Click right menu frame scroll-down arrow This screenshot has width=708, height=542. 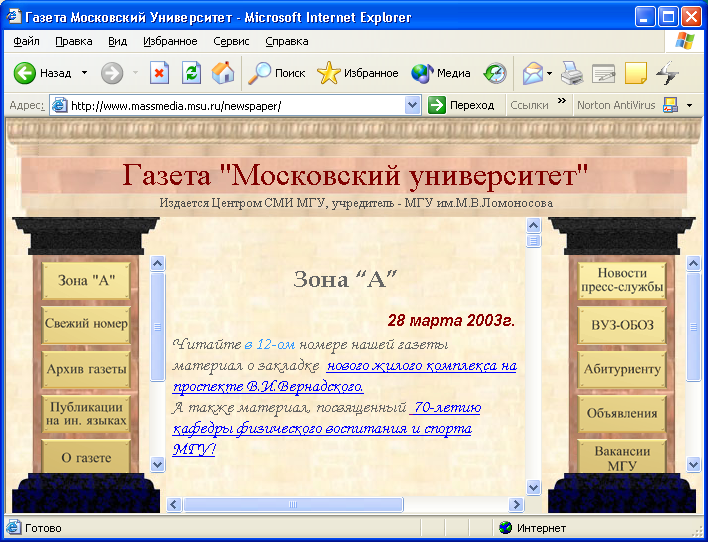[x=694, y=464]
